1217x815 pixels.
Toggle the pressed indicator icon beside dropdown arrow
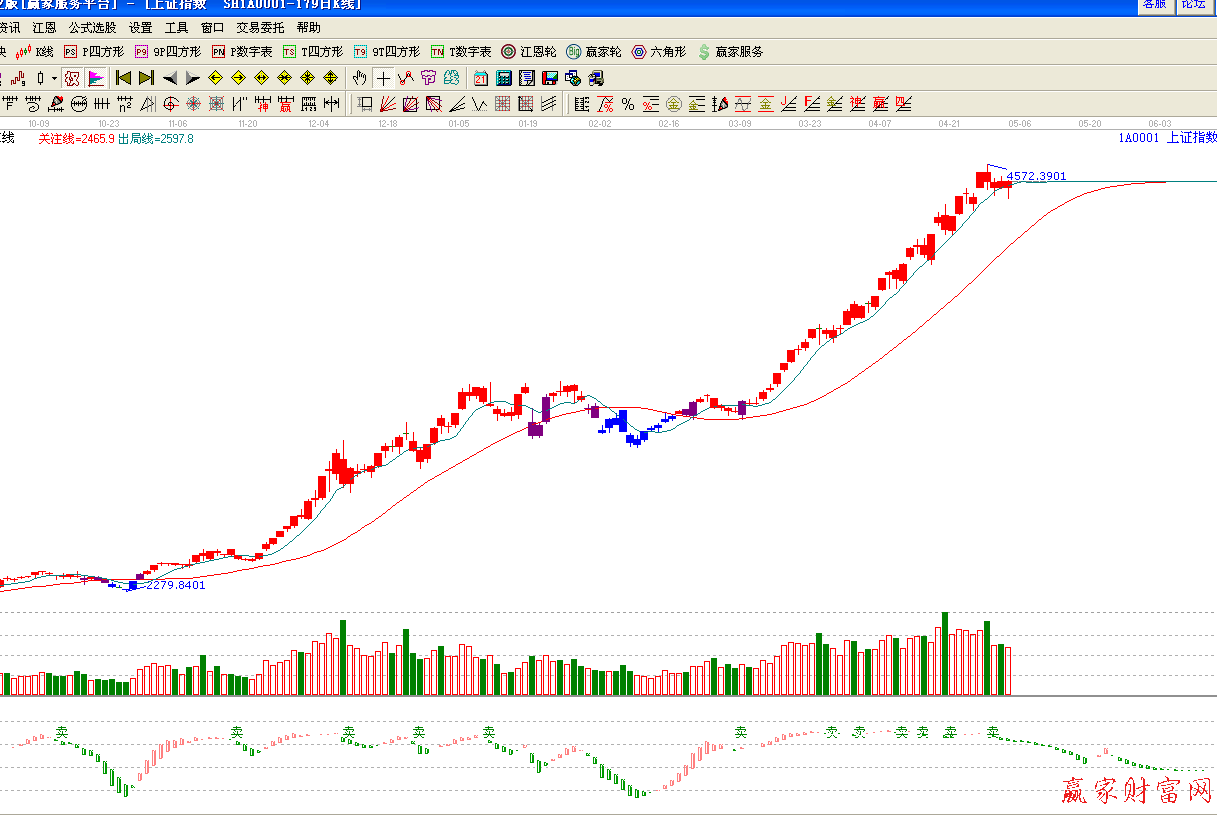pos(72,78)
